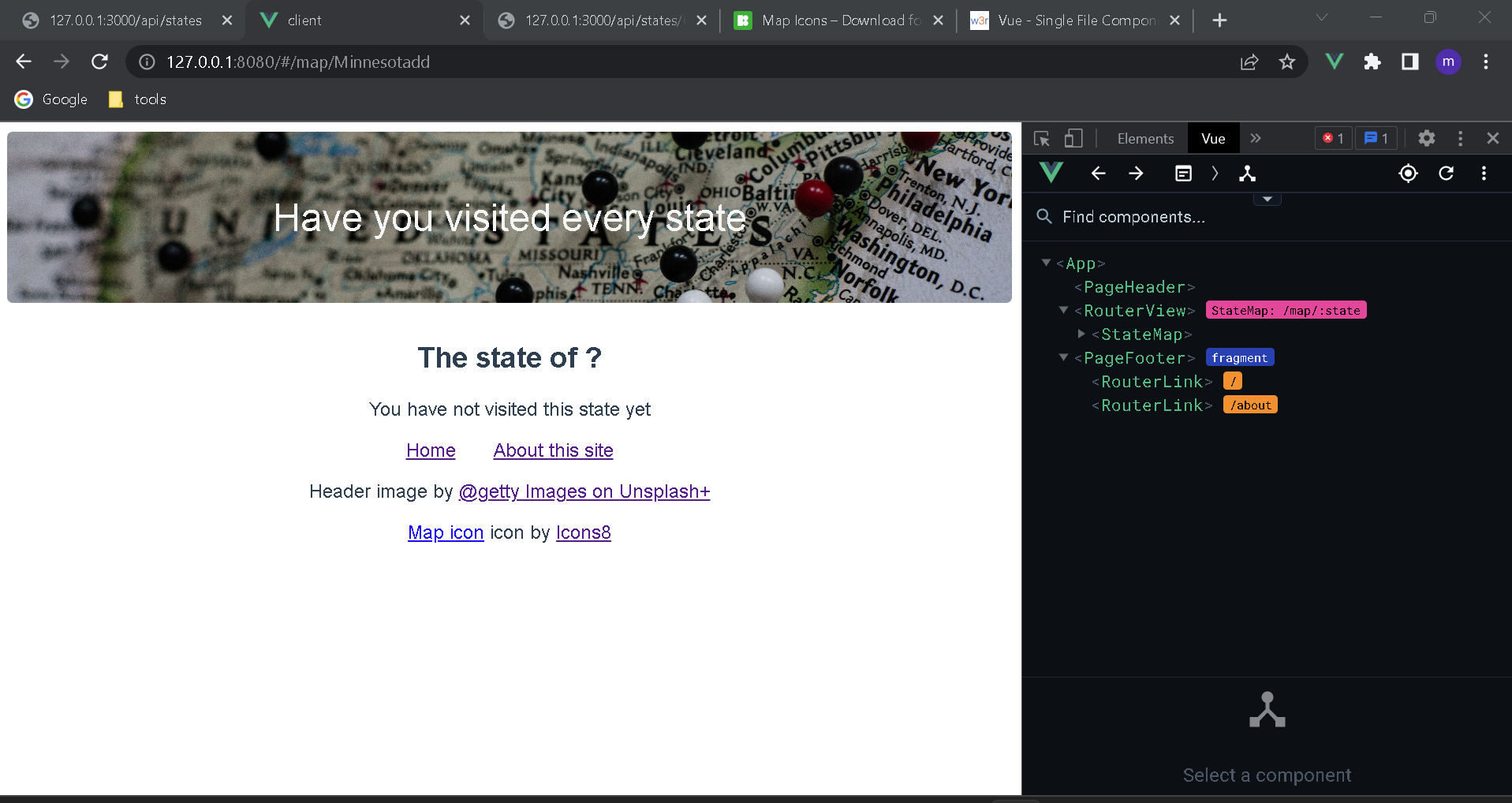Open the Google bookmark

click(51, 99)
